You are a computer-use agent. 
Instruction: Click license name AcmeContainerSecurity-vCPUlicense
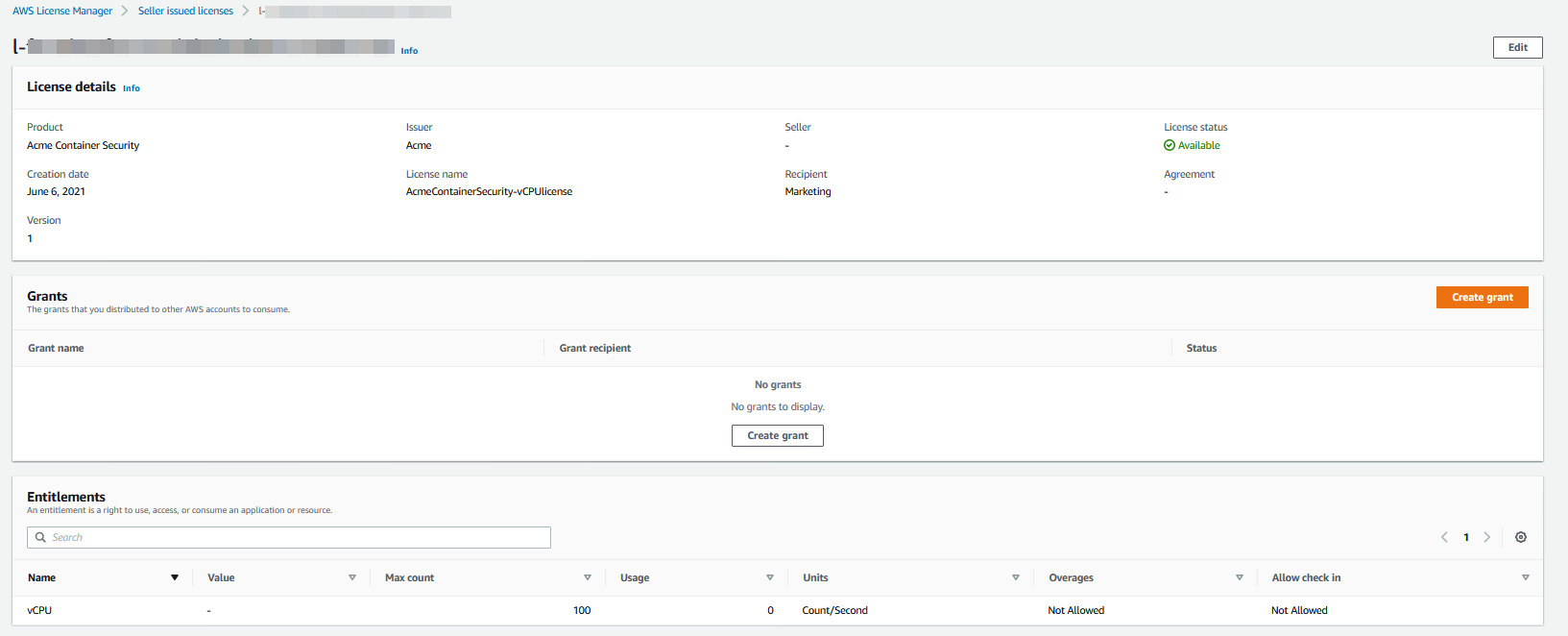pos(489,191)
